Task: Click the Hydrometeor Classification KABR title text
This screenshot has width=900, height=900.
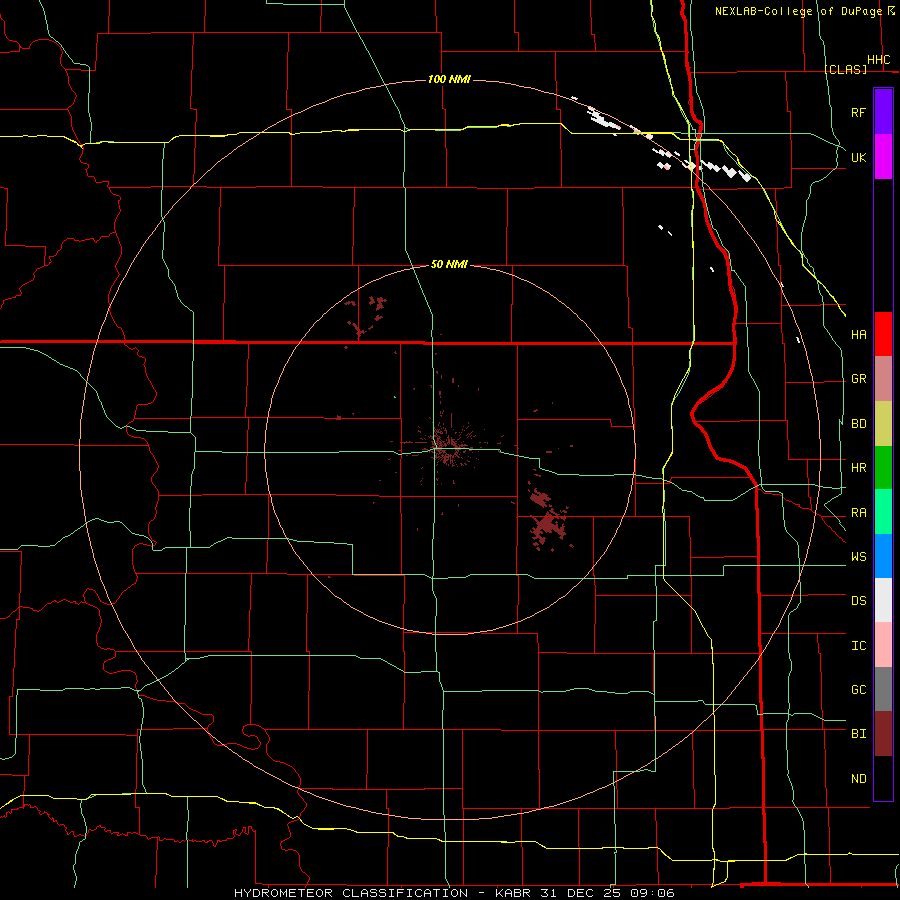Action: click(x=454, y=893)
